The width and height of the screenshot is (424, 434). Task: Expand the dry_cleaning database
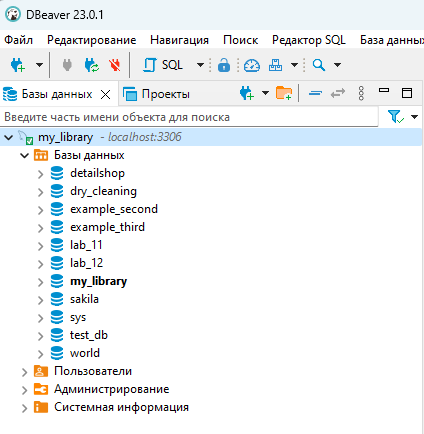40,192
